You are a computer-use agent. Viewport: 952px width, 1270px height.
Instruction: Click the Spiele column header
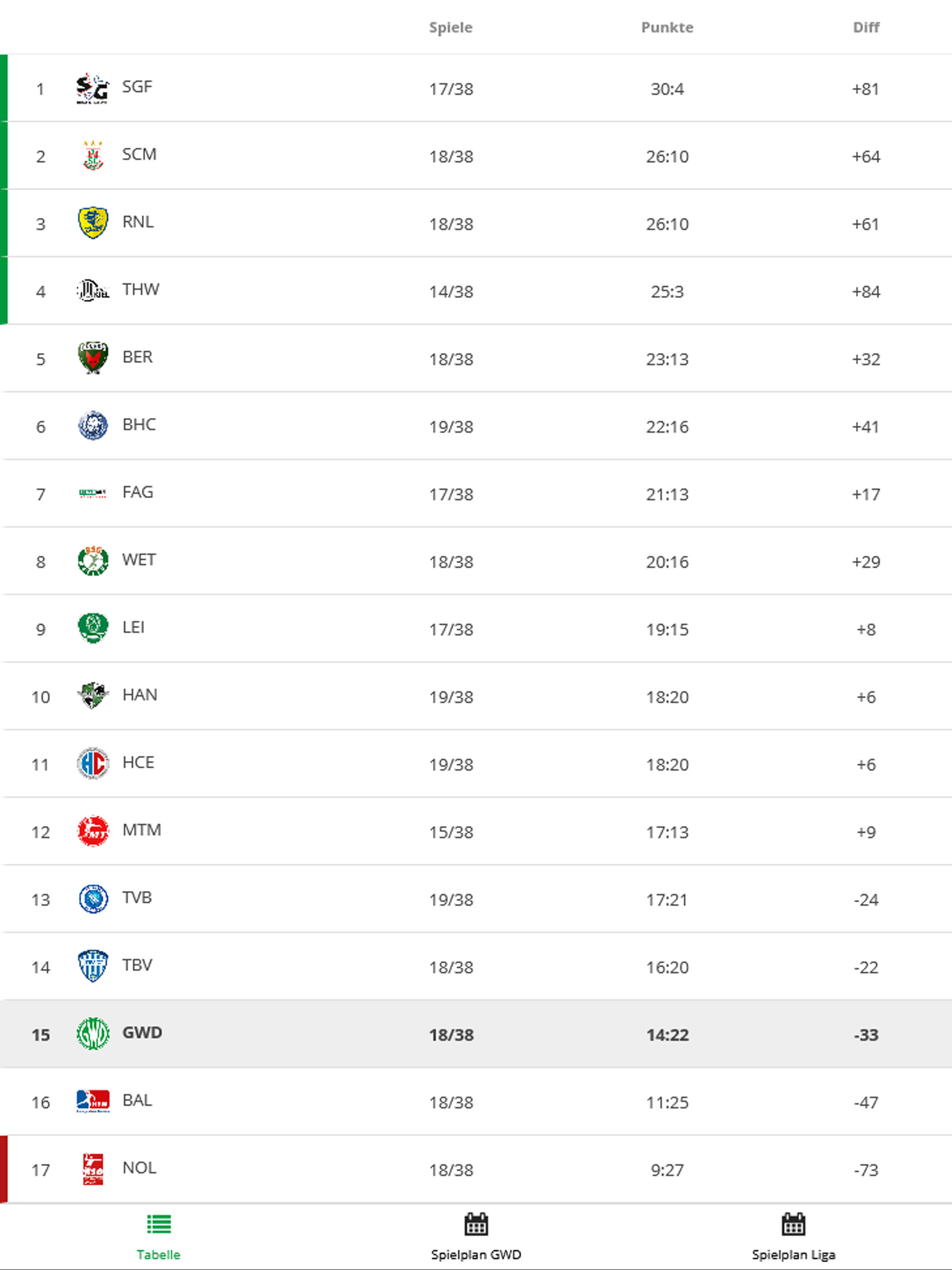click(451, 27)
